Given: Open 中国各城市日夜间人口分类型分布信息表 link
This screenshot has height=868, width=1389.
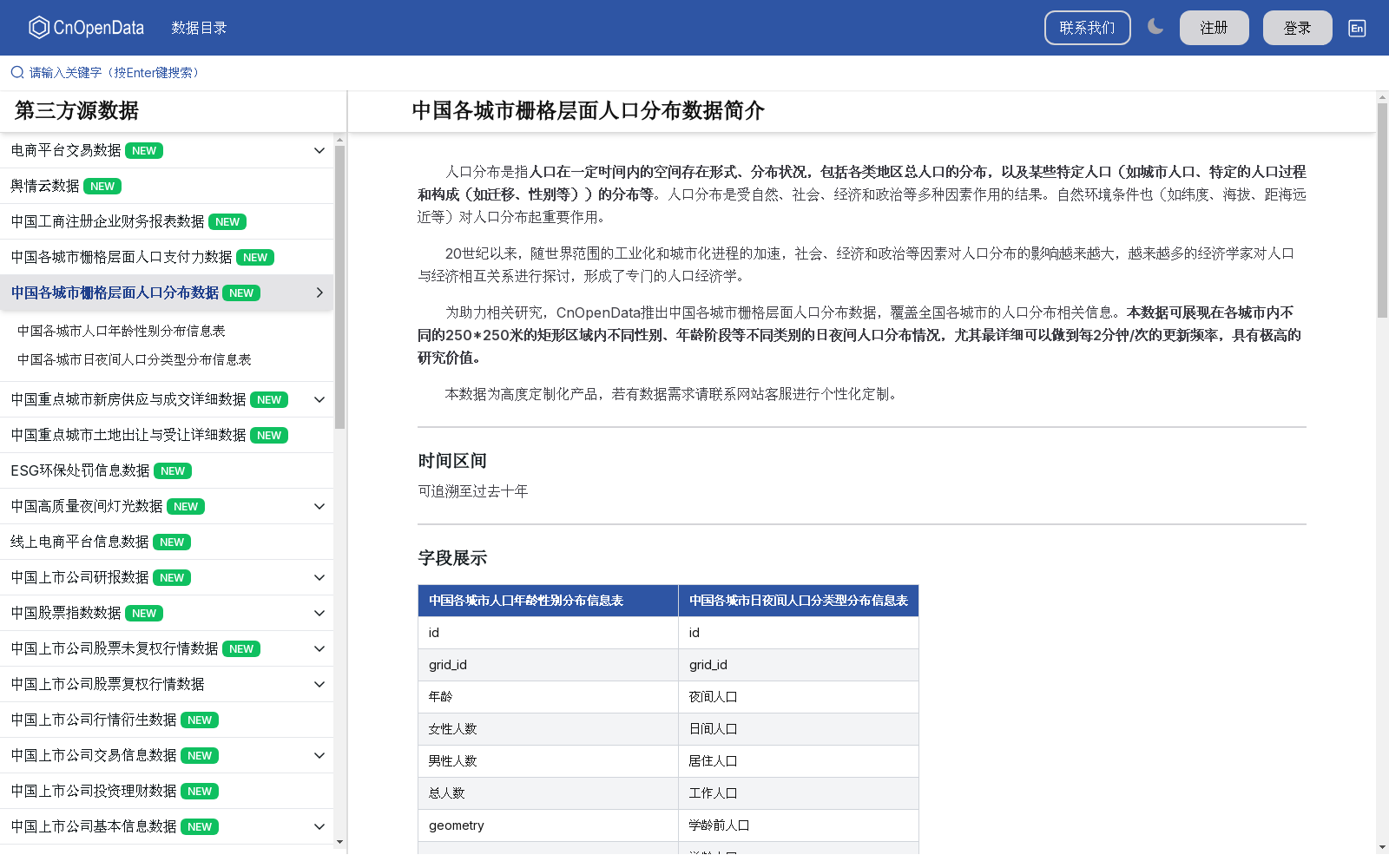Looking at the screenshot, I should [x=135, y=359].
